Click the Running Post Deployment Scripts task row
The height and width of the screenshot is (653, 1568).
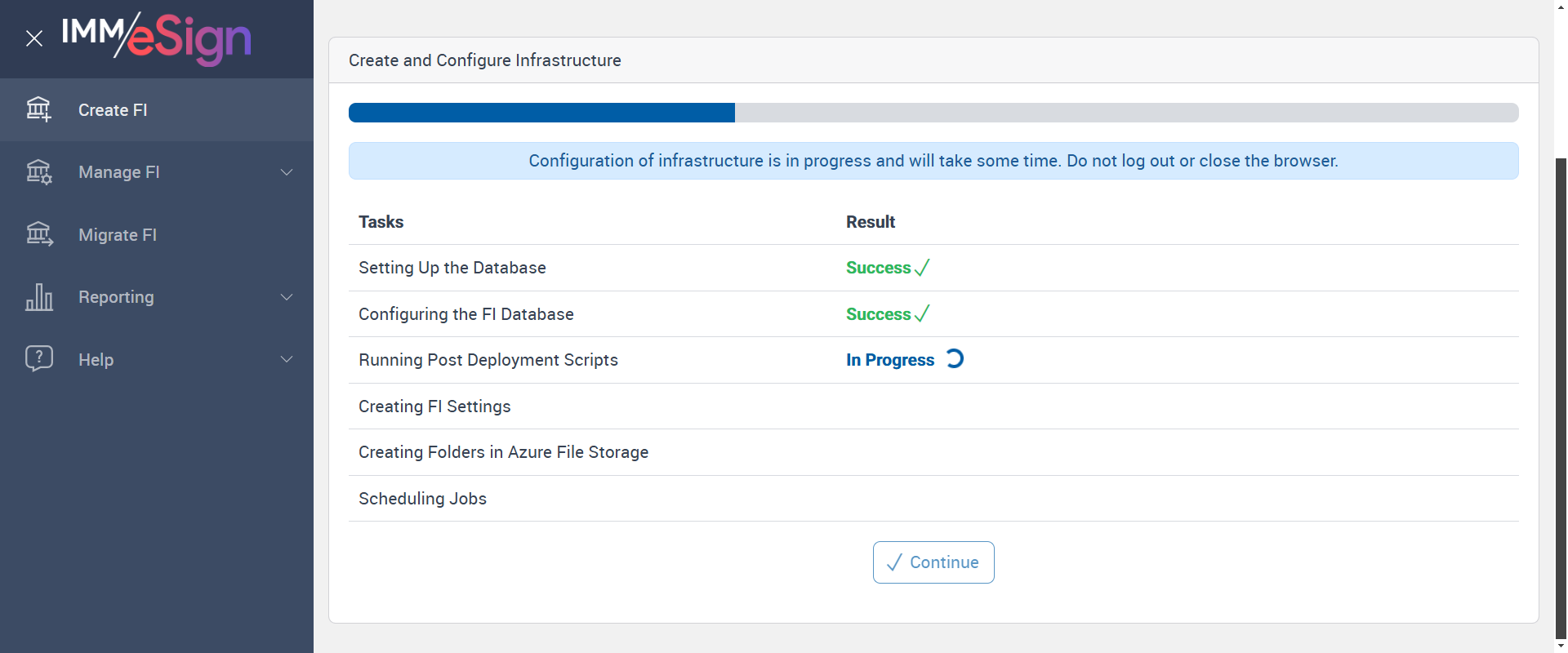click(488, 360)
